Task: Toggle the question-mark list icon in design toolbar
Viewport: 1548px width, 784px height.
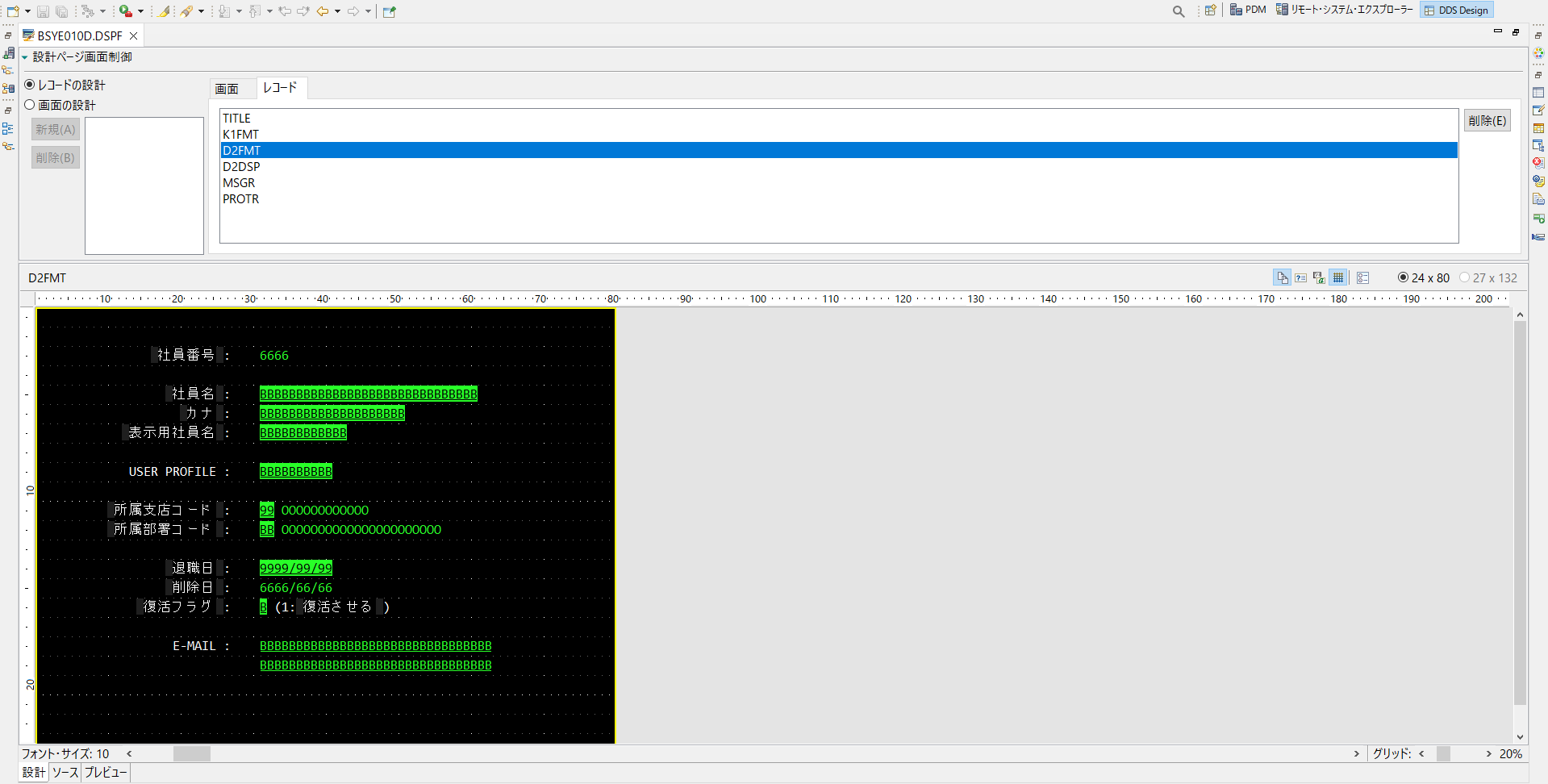Action: [1300, 277]
